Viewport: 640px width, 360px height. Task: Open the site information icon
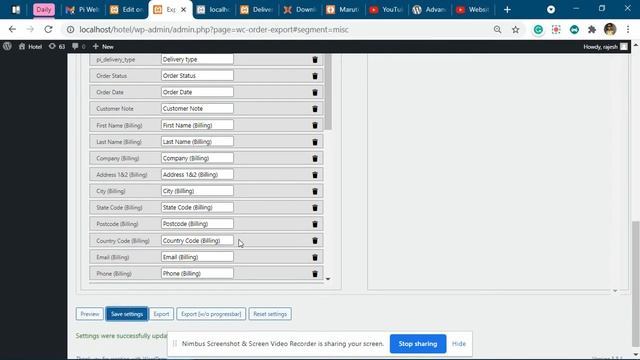[x=70, y=29]
